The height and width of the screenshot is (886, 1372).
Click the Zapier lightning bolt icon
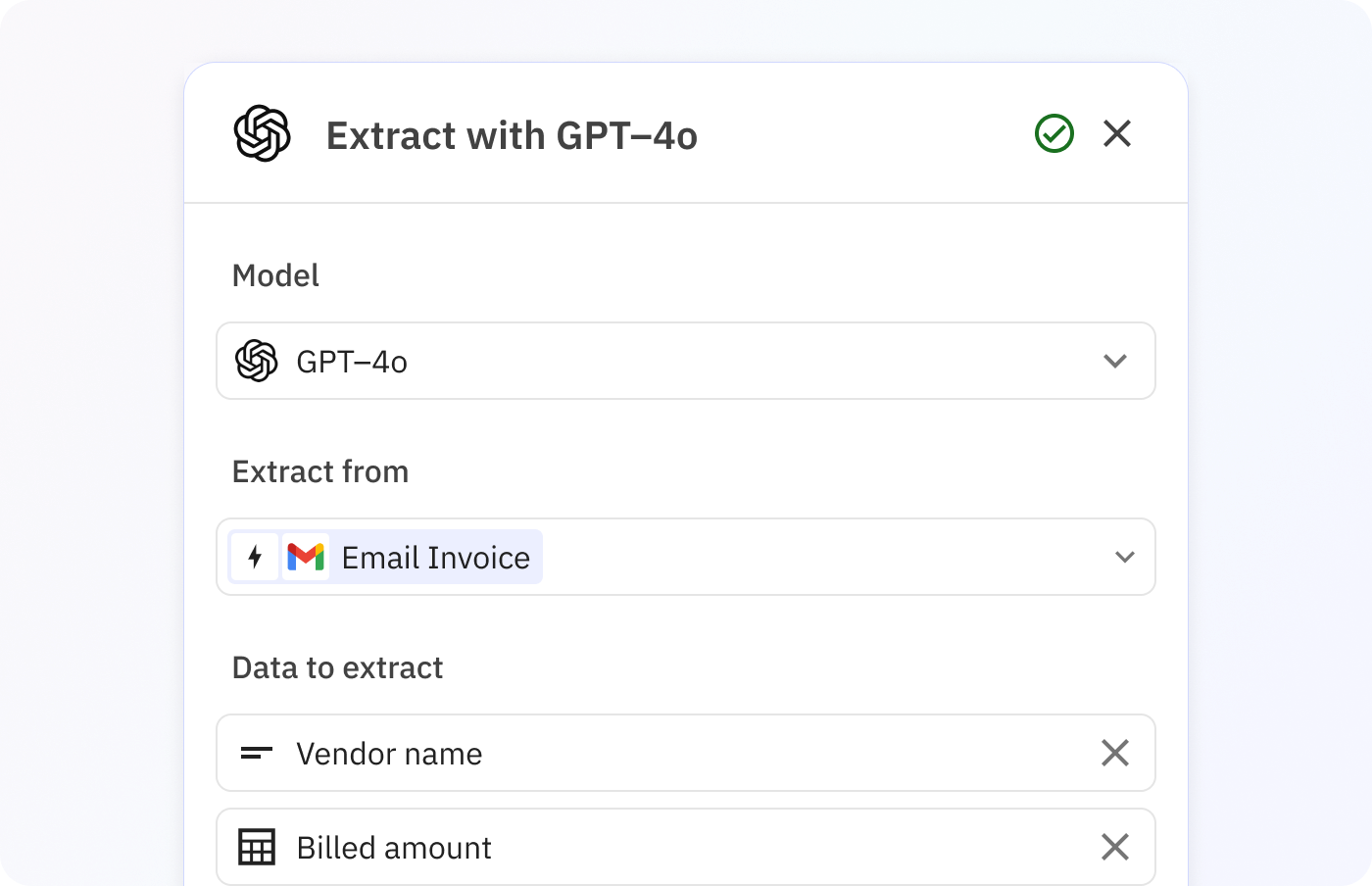pos(256,557)
